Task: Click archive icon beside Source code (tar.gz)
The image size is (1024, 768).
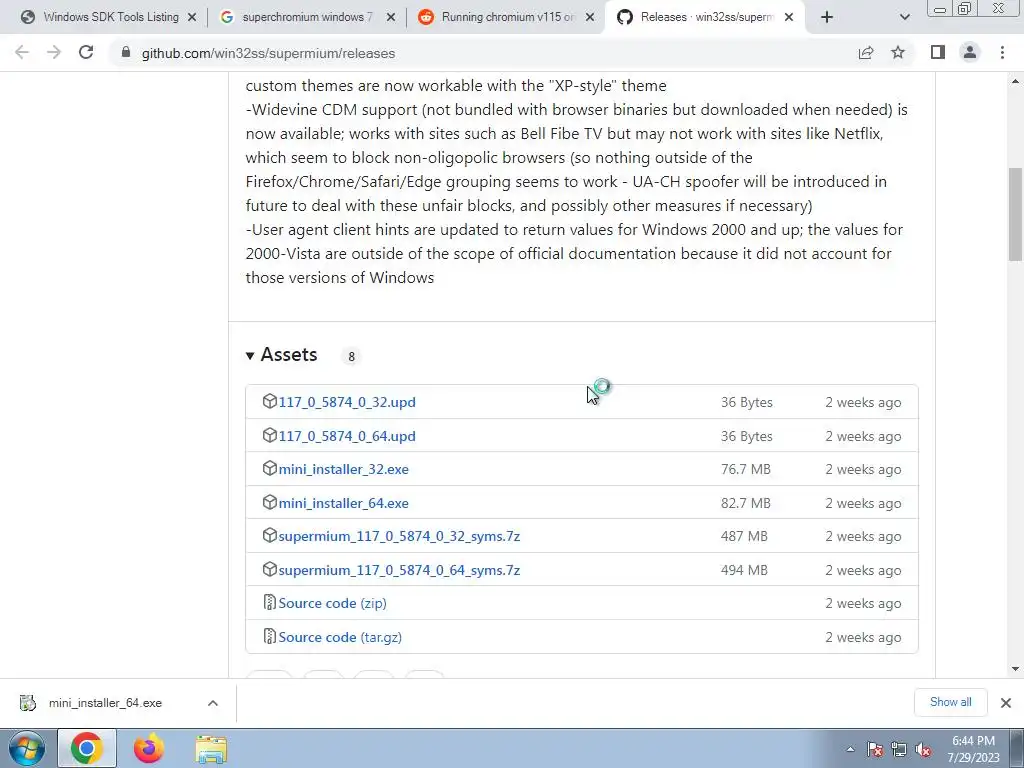Action: pos(269,636)
